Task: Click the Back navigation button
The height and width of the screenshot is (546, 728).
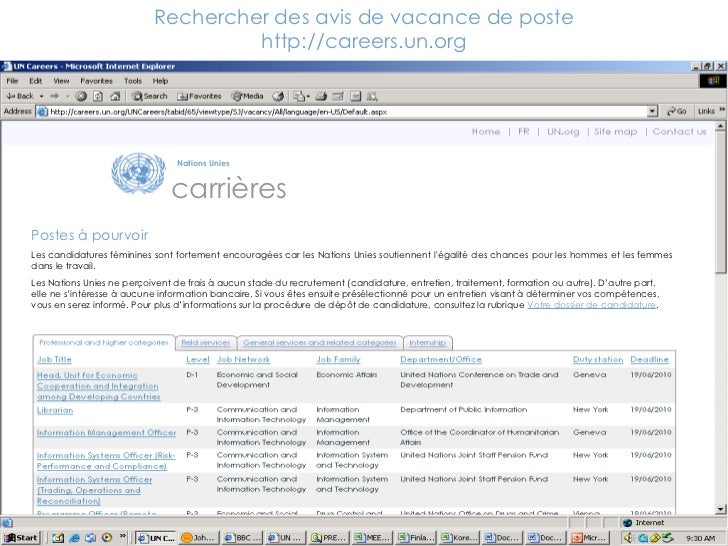Action: coord(20,96)
